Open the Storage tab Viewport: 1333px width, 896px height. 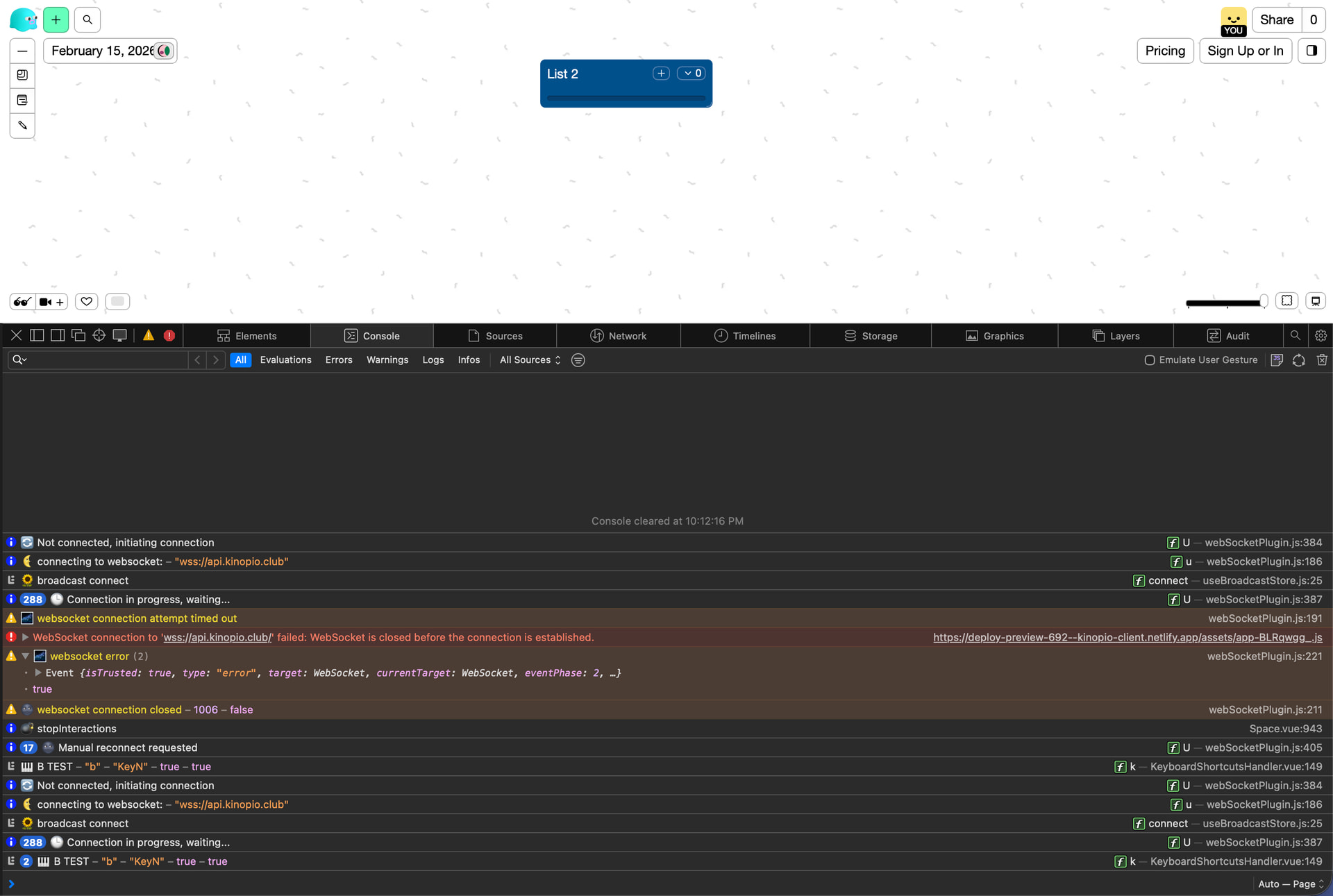871,336
